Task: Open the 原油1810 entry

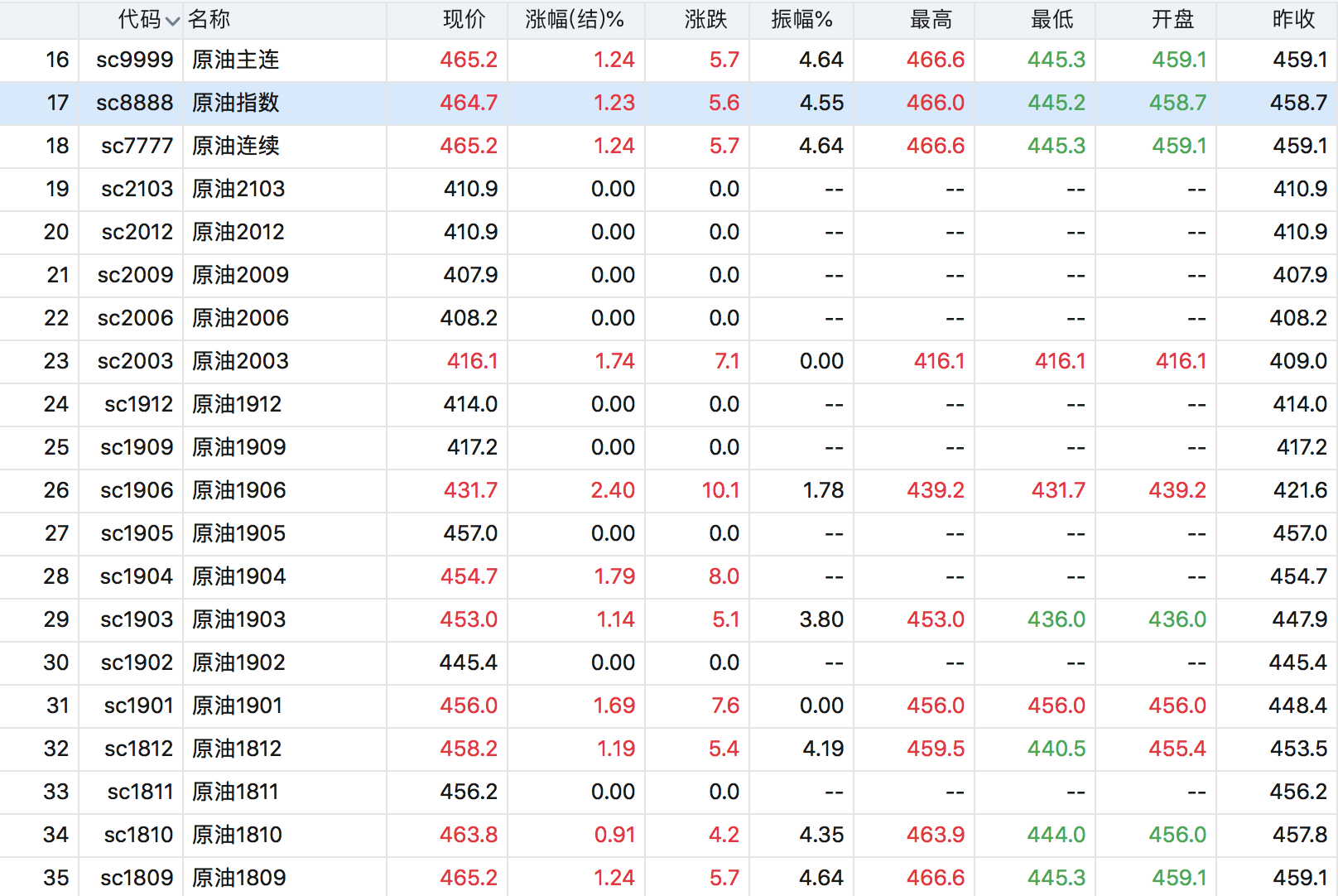Action: 238,835
